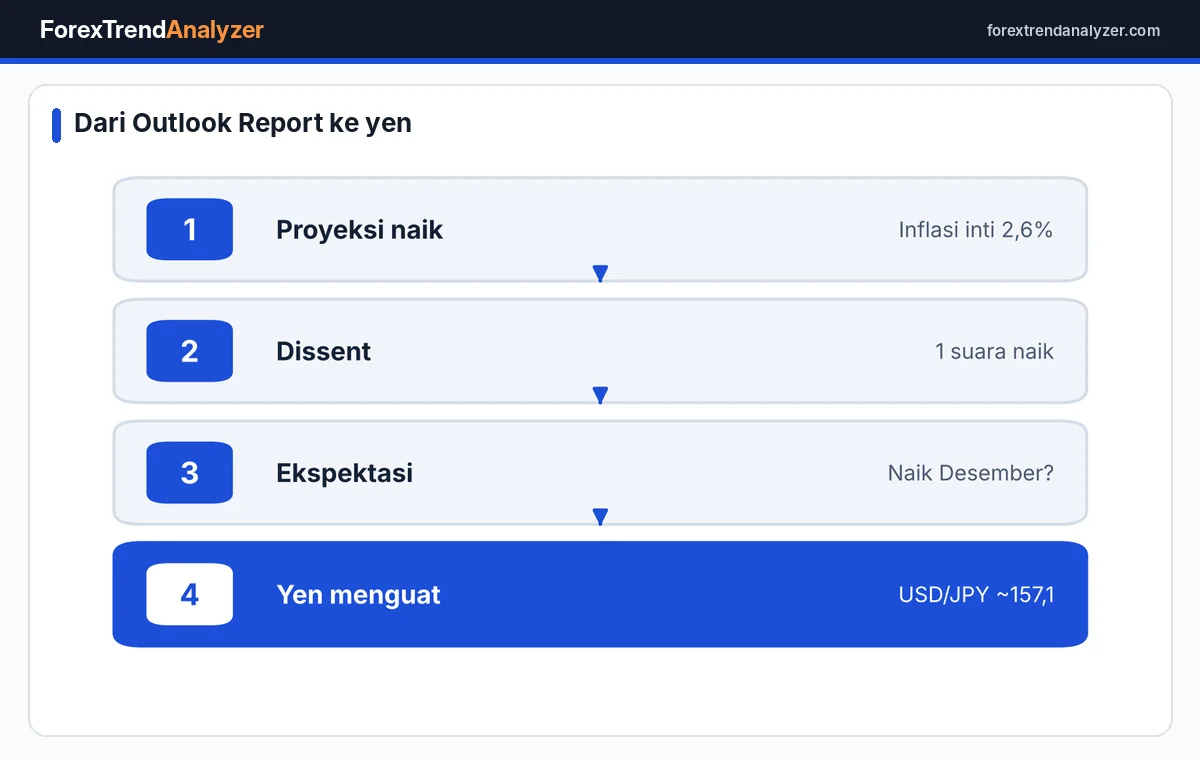
Task: Select the step number 2 badge
Action: point(190,351)
